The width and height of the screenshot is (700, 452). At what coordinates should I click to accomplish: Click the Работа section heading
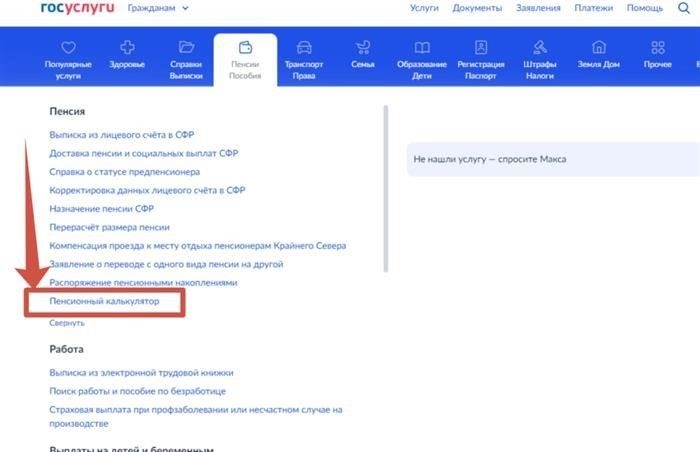(66, 349)
